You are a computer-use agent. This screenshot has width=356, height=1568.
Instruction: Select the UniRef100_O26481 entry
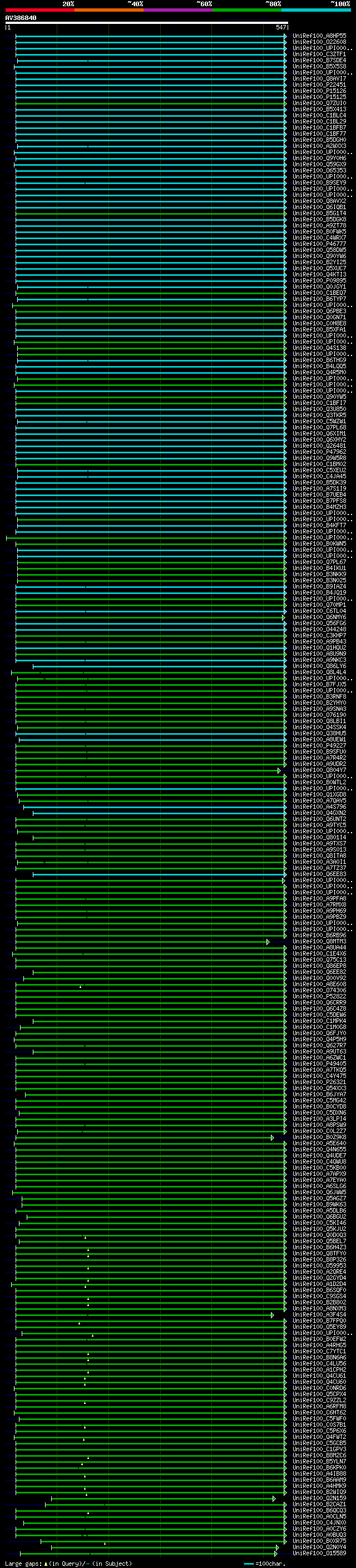point(319,446)
